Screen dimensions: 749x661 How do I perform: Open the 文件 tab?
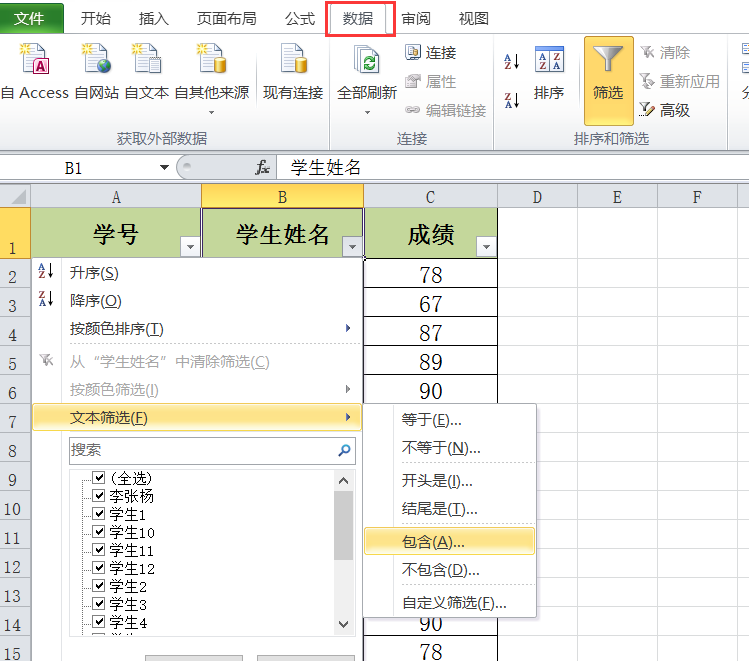click(32, 19)
